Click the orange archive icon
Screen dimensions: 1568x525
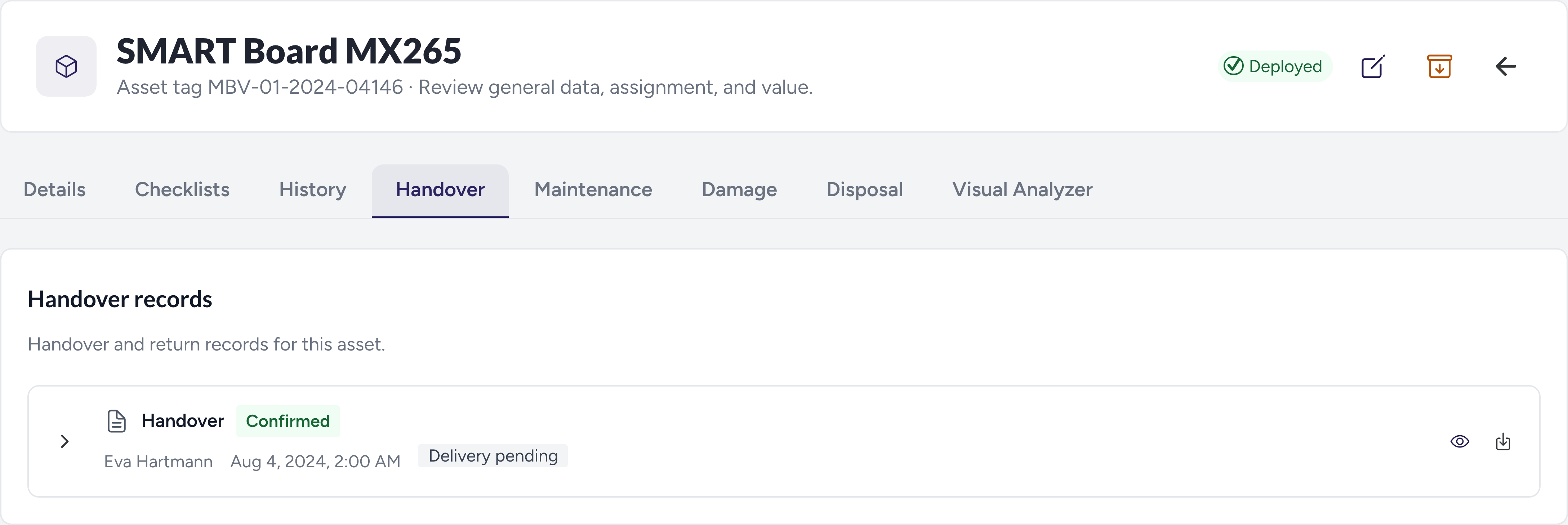(x=1439, y=66)
